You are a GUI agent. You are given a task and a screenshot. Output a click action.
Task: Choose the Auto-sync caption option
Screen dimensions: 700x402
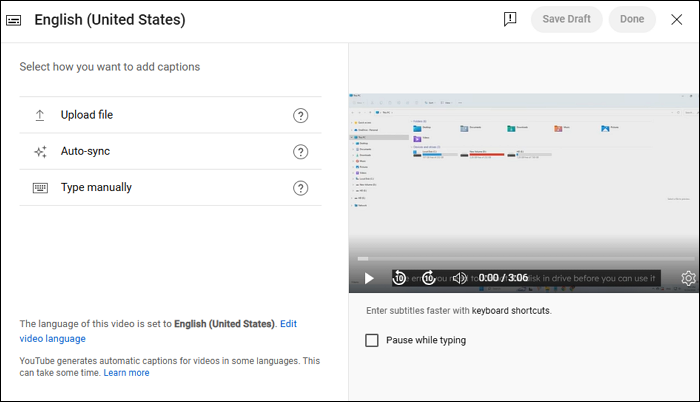click(170, 151)
